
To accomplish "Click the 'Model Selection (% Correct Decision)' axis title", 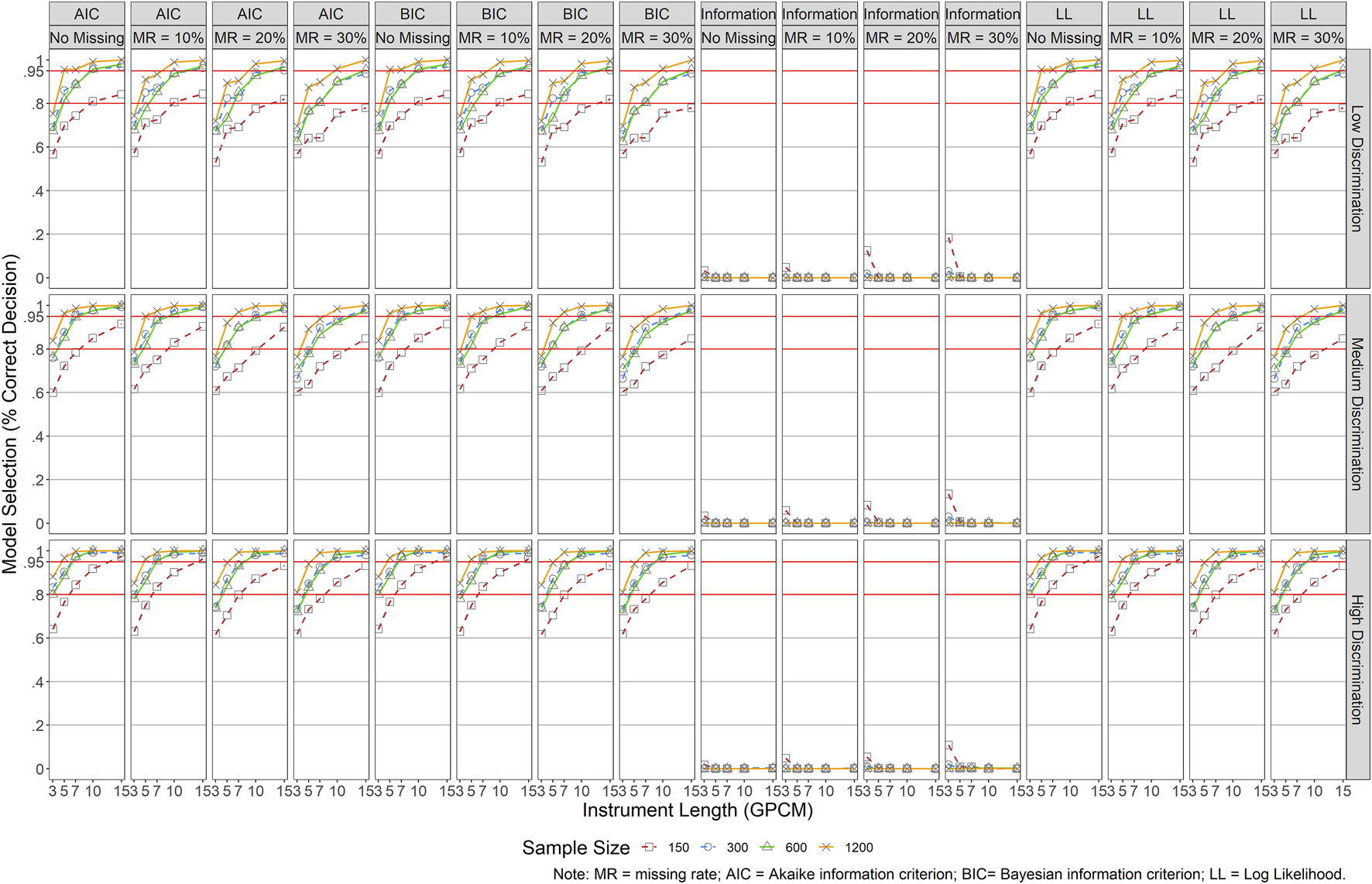I will 10,414.
